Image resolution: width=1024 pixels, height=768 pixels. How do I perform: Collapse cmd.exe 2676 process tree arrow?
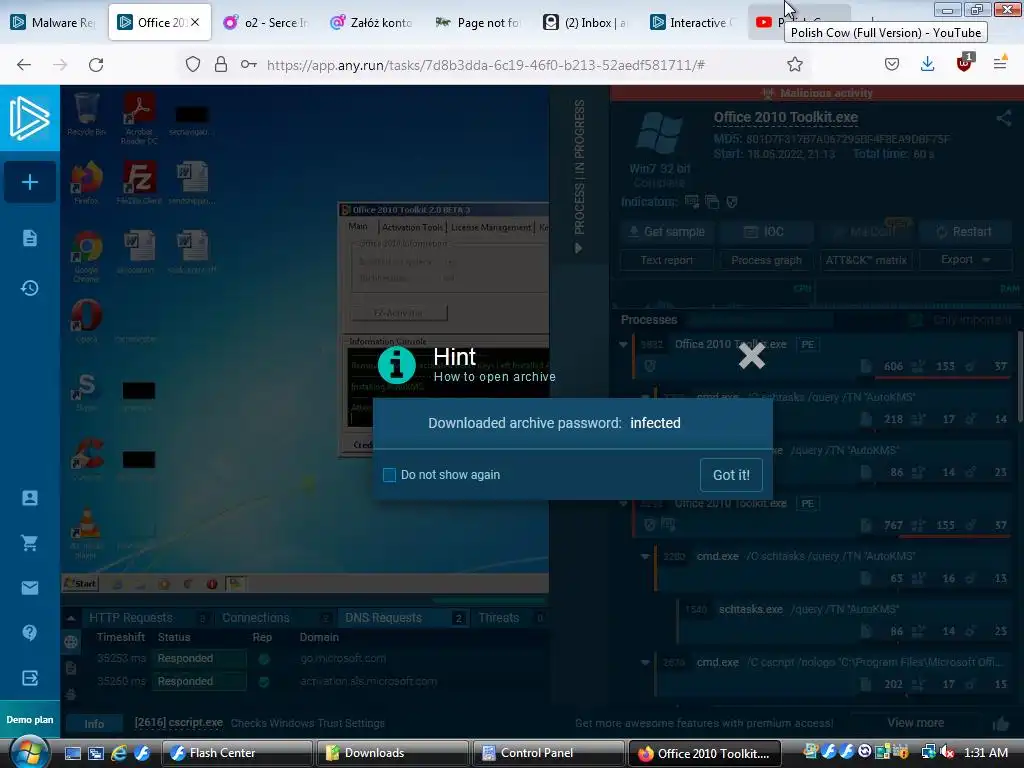point(645,662)
